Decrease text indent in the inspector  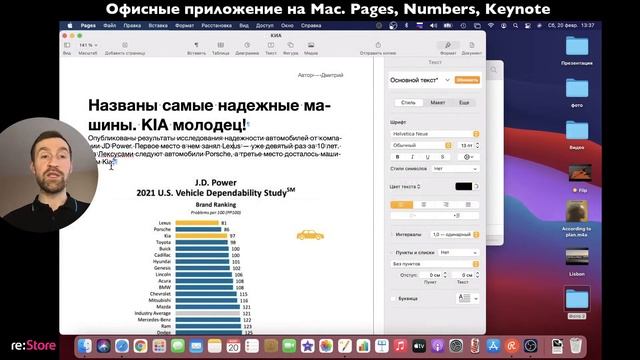412,215
